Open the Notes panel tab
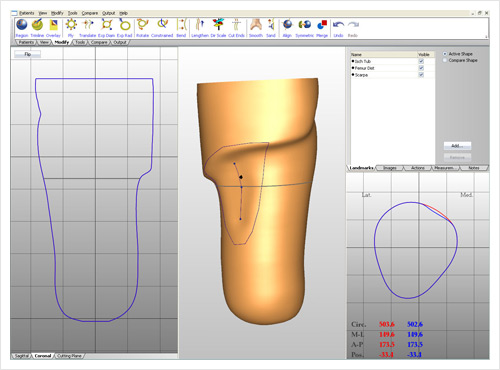Screen dimensions: 500x370 474,168
